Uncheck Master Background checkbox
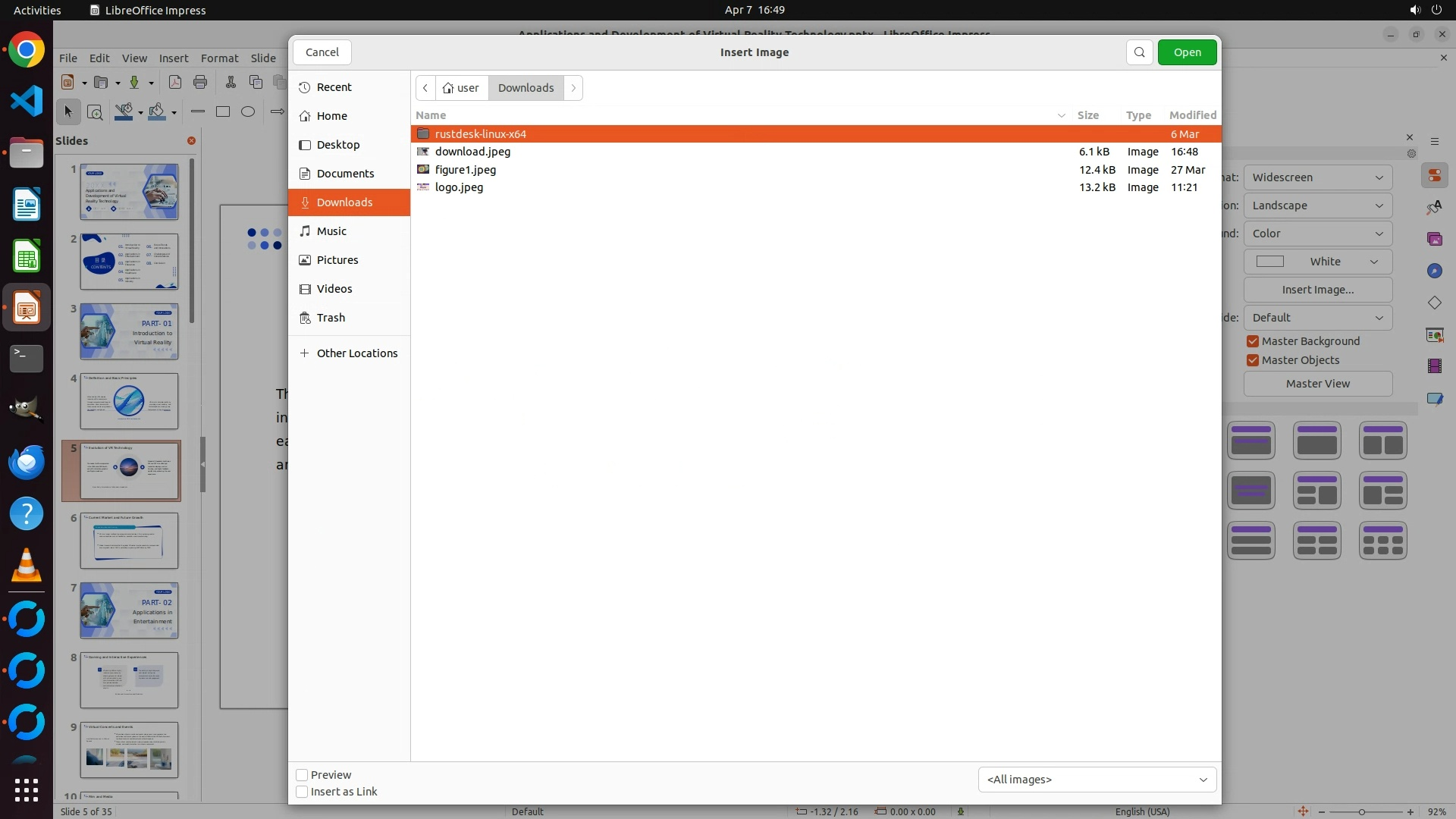Image resolution: width=1456 pixels, height=819 pixels. pyautogui.click(x=1253, y=341)
